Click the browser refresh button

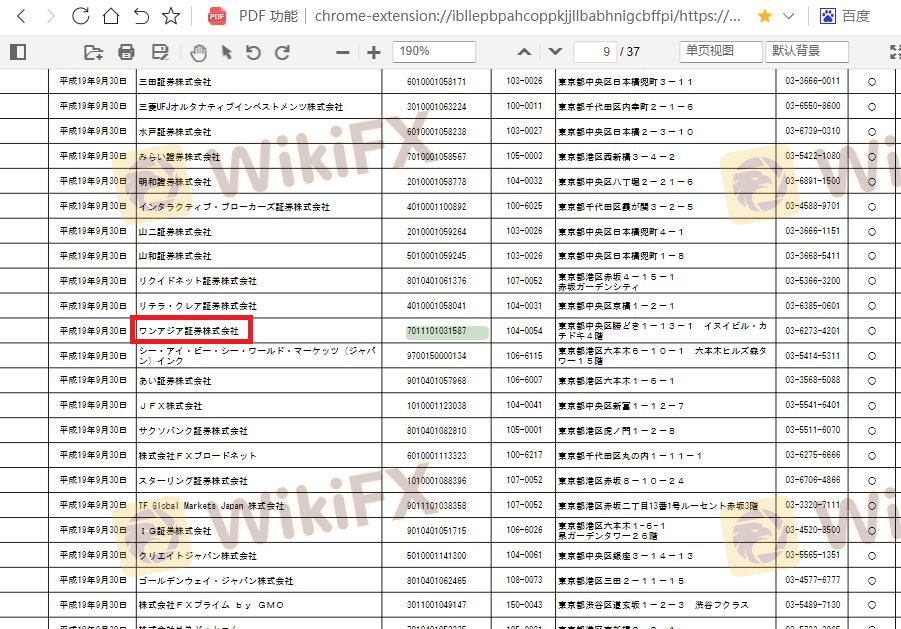pos(80,16)
